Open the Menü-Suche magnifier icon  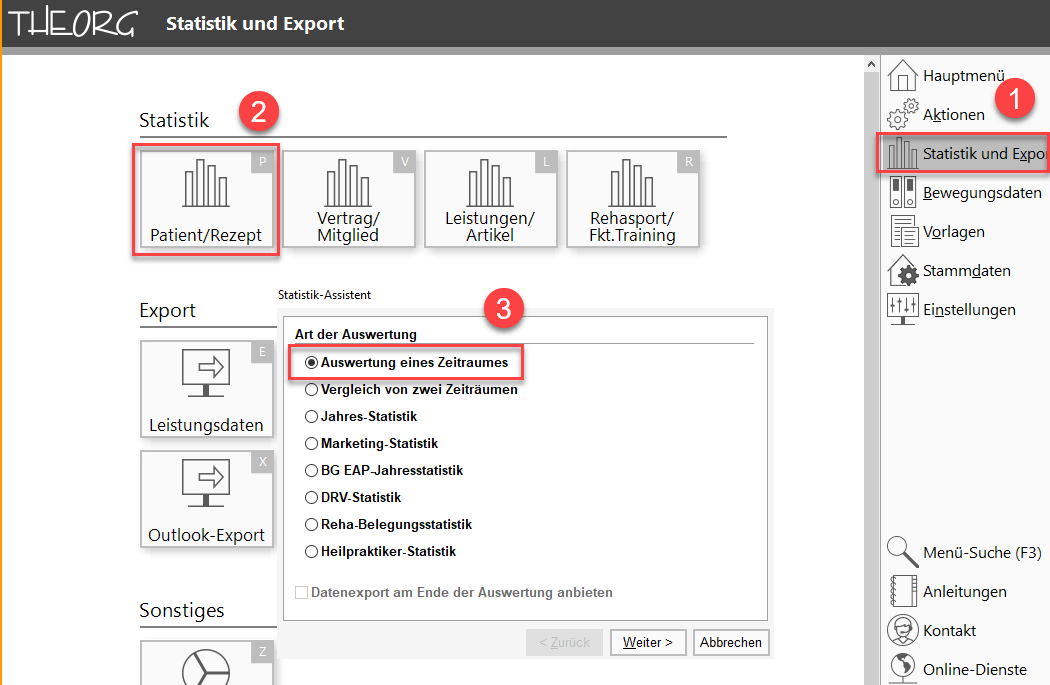[x=903, y=552]
